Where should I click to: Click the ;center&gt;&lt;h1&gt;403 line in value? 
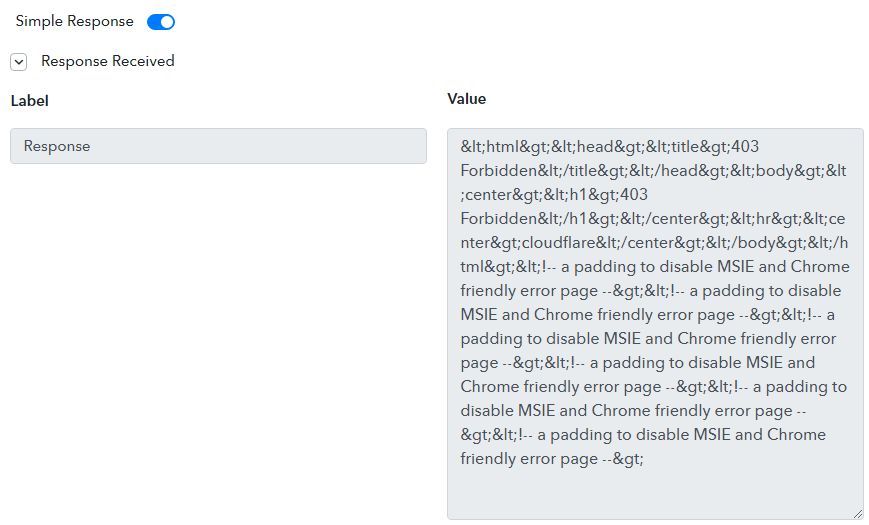tap(554, 195)
